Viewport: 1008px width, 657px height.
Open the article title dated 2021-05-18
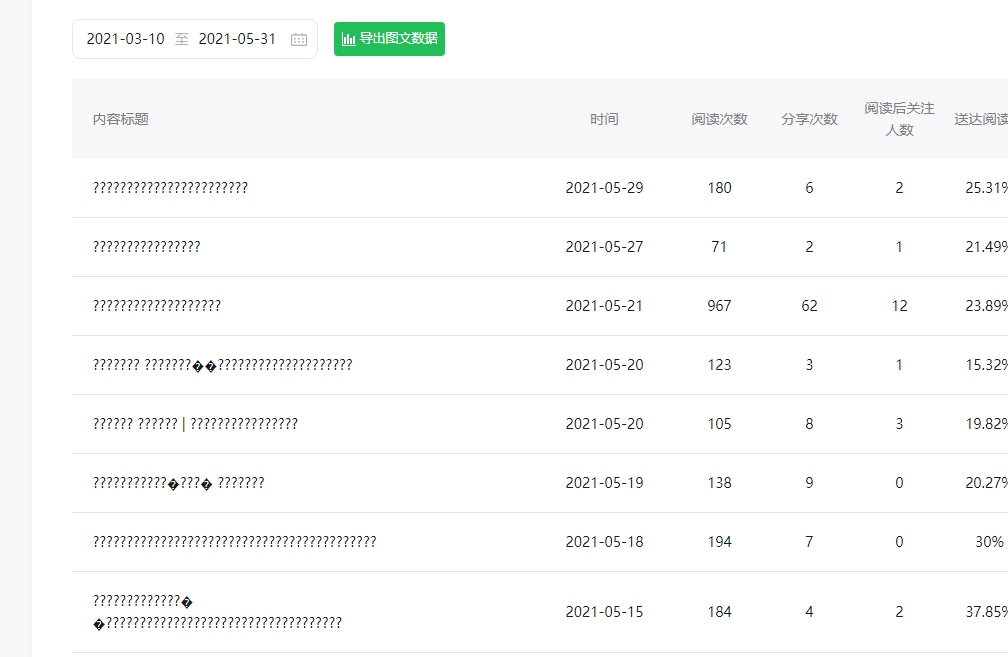tap(235, 542)
